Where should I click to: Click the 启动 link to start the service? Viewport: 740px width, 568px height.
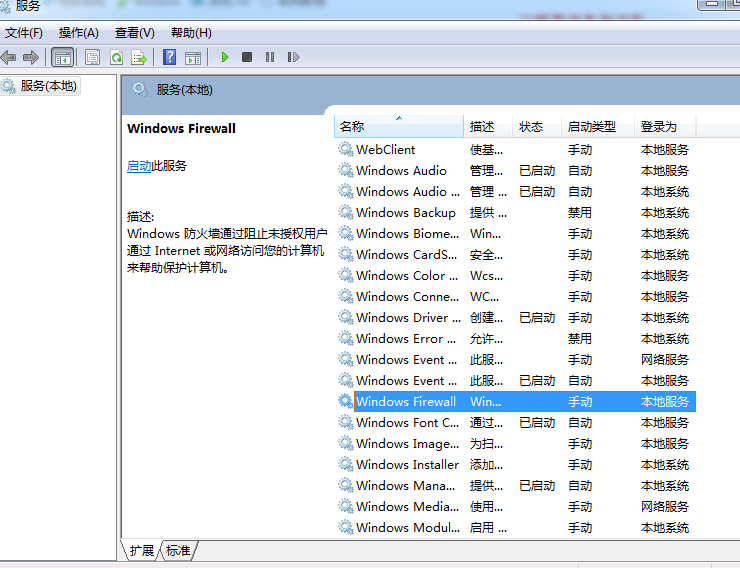click(139, 166)
